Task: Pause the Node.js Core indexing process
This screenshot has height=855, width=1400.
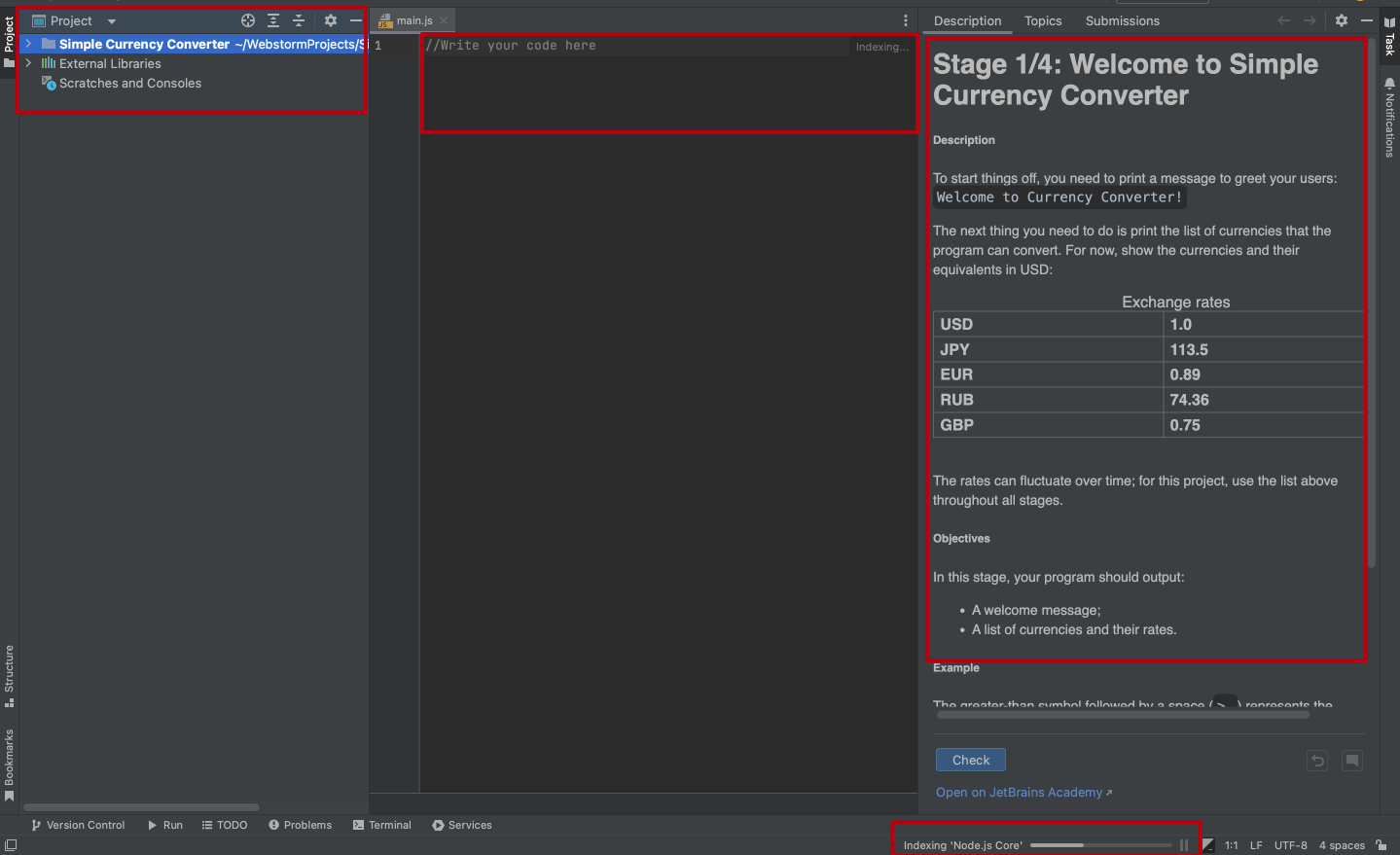Action: click(x=1184, y=845)
